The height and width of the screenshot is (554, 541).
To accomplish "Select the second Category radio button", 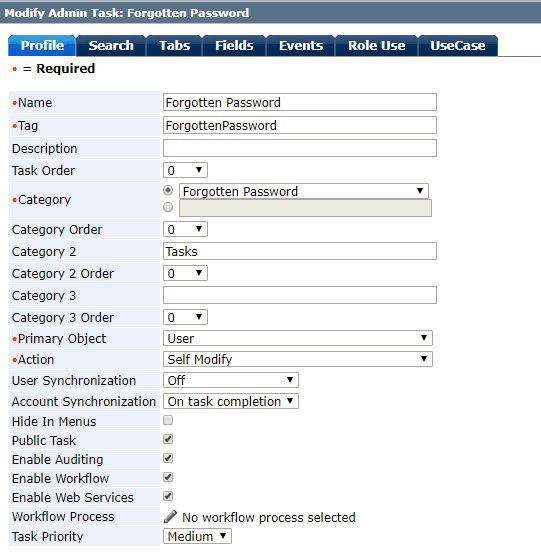I will pyautogui.click(x=168, y=207).
